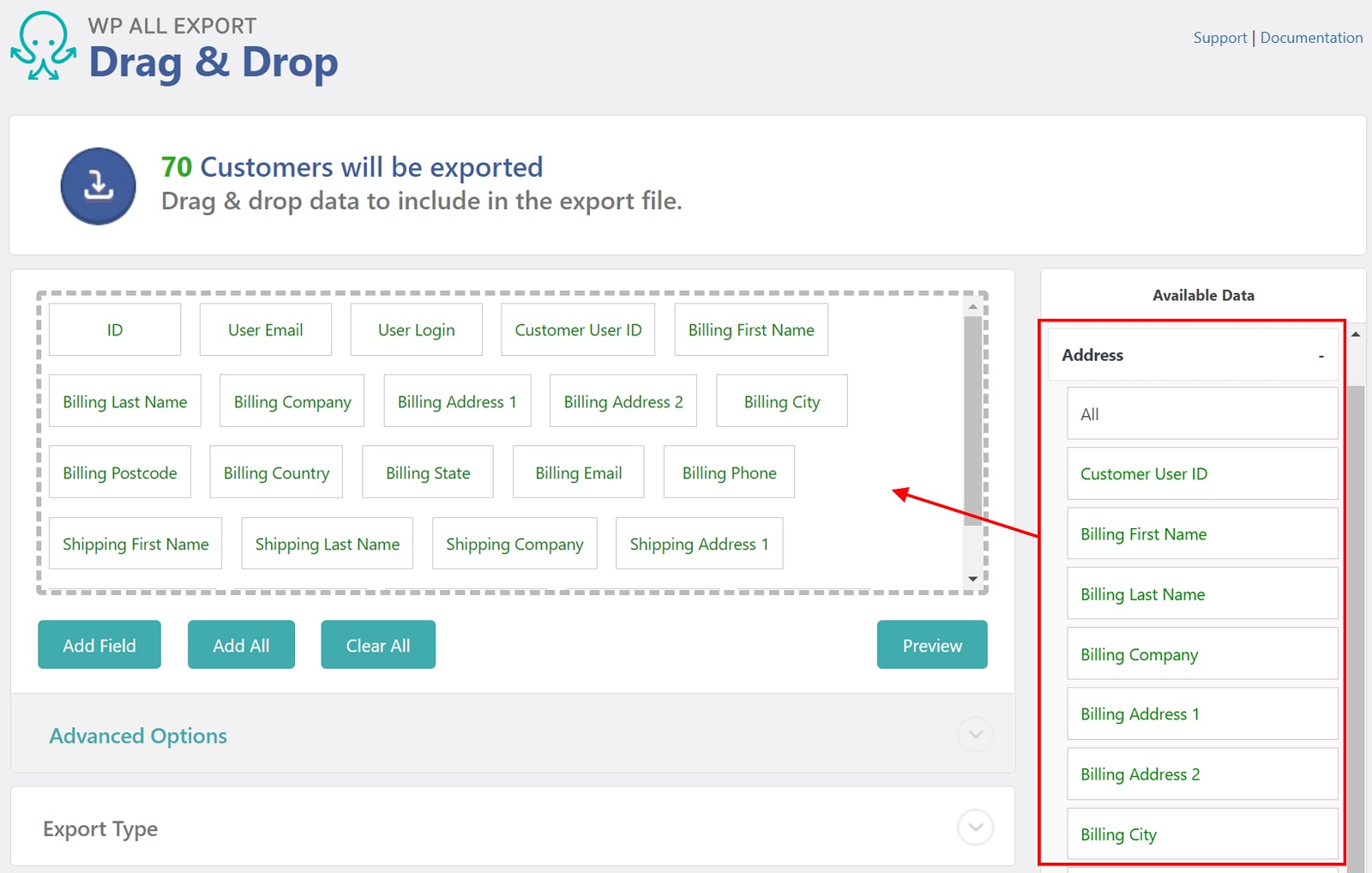Click the scroll up arrow in Available Data panel
The width and height of the screenshot is (1372, 873).
point(1356,334)
